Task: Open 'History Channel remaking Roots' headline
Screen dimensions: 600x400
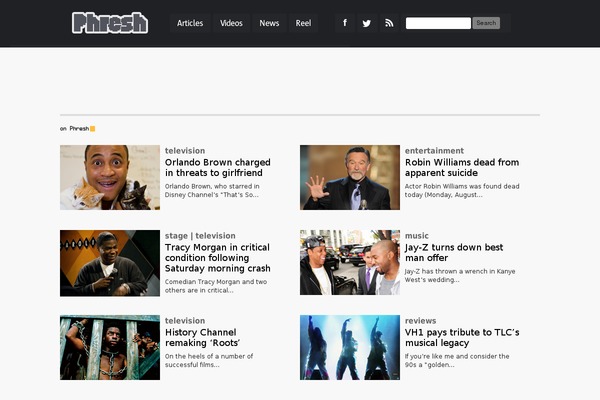Action: 202,337
